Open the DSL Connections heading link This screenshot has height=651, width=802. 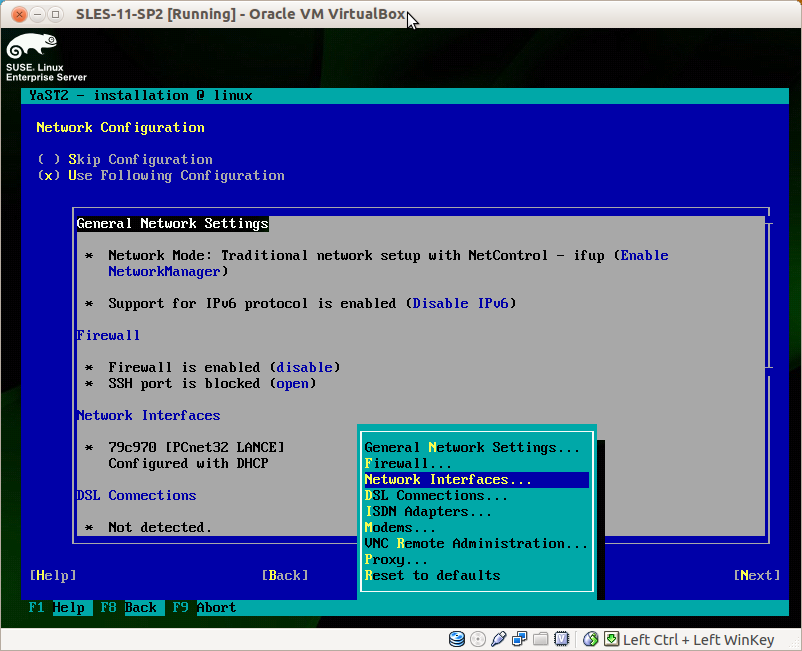[136, 495]
